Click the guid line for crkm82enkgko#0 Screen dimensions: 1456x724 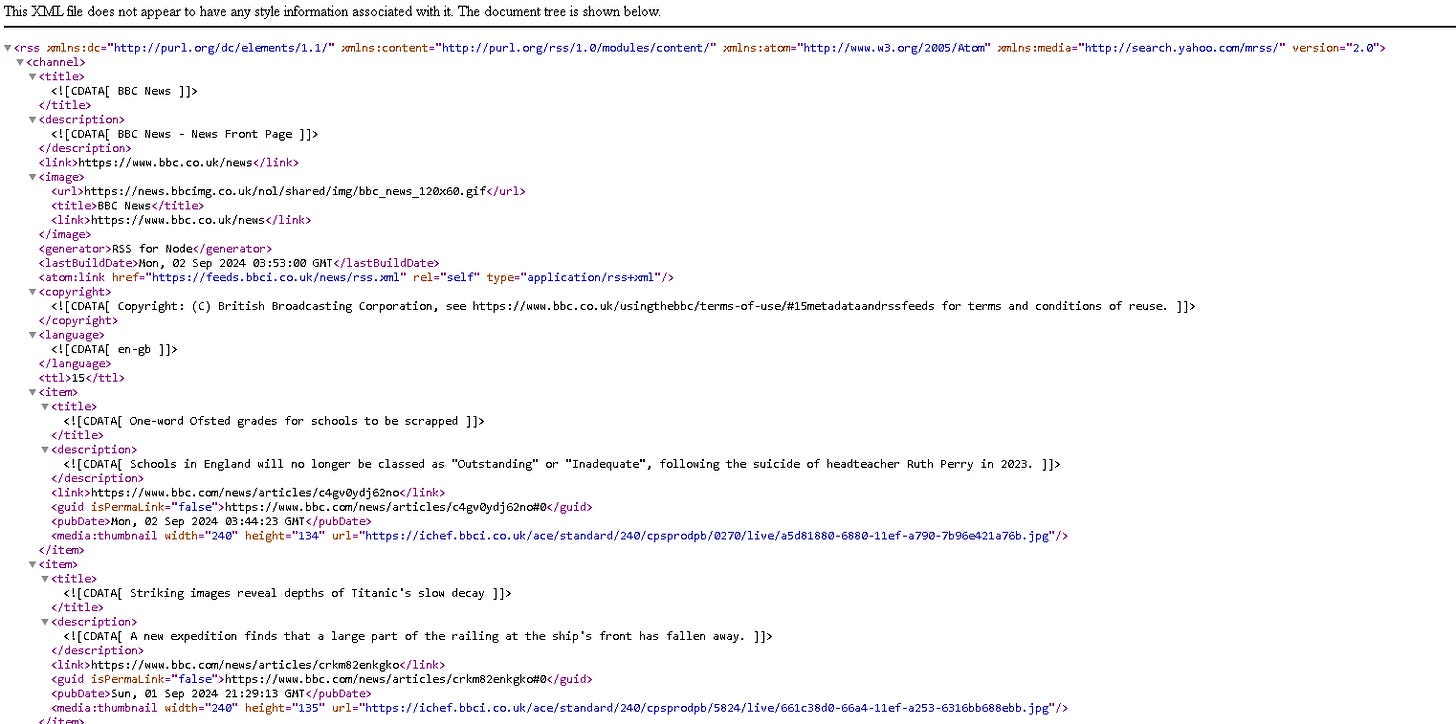[322, 679]
